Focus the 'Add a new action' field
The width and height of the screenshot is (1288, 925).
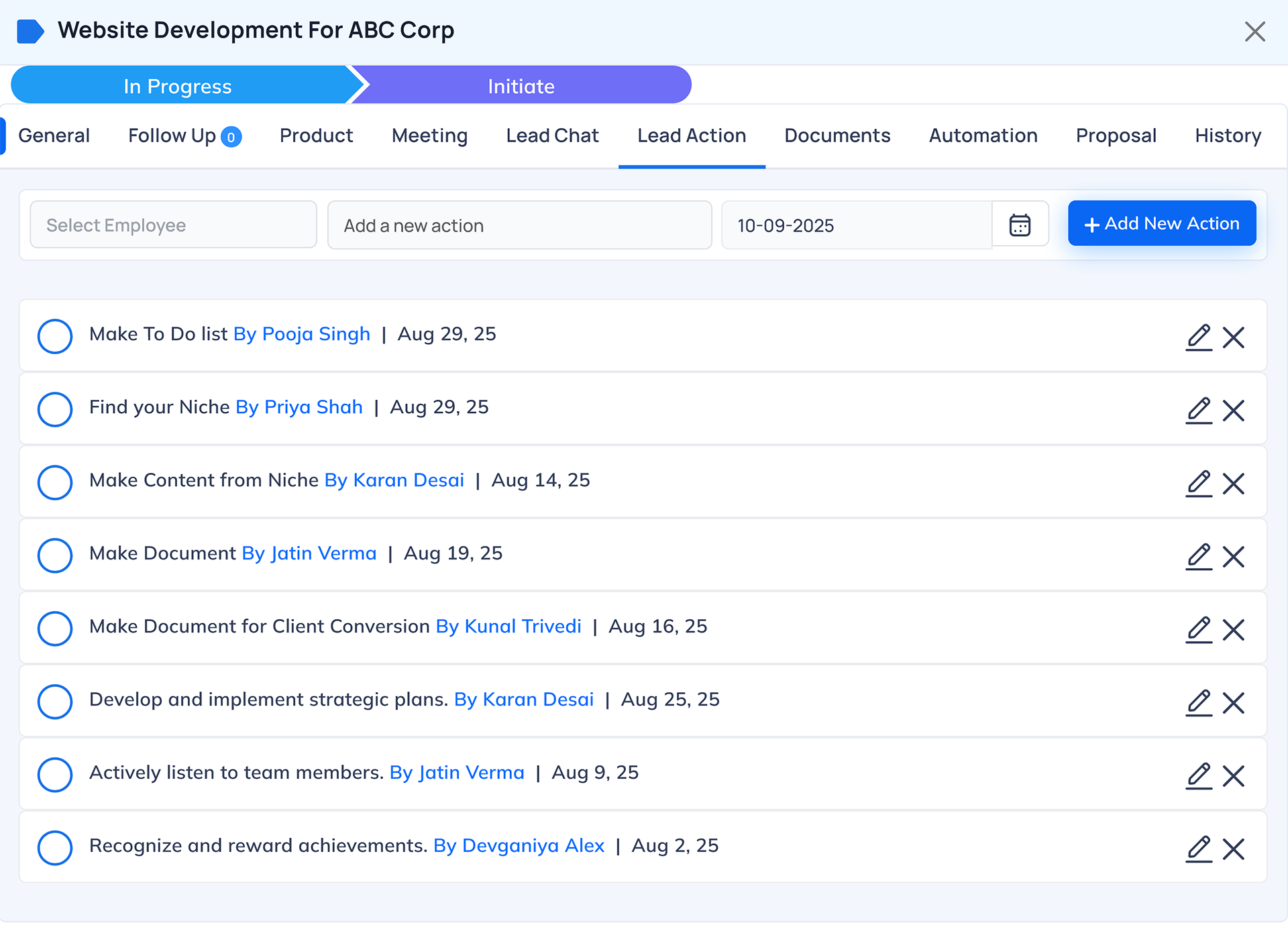pos(519,225)
